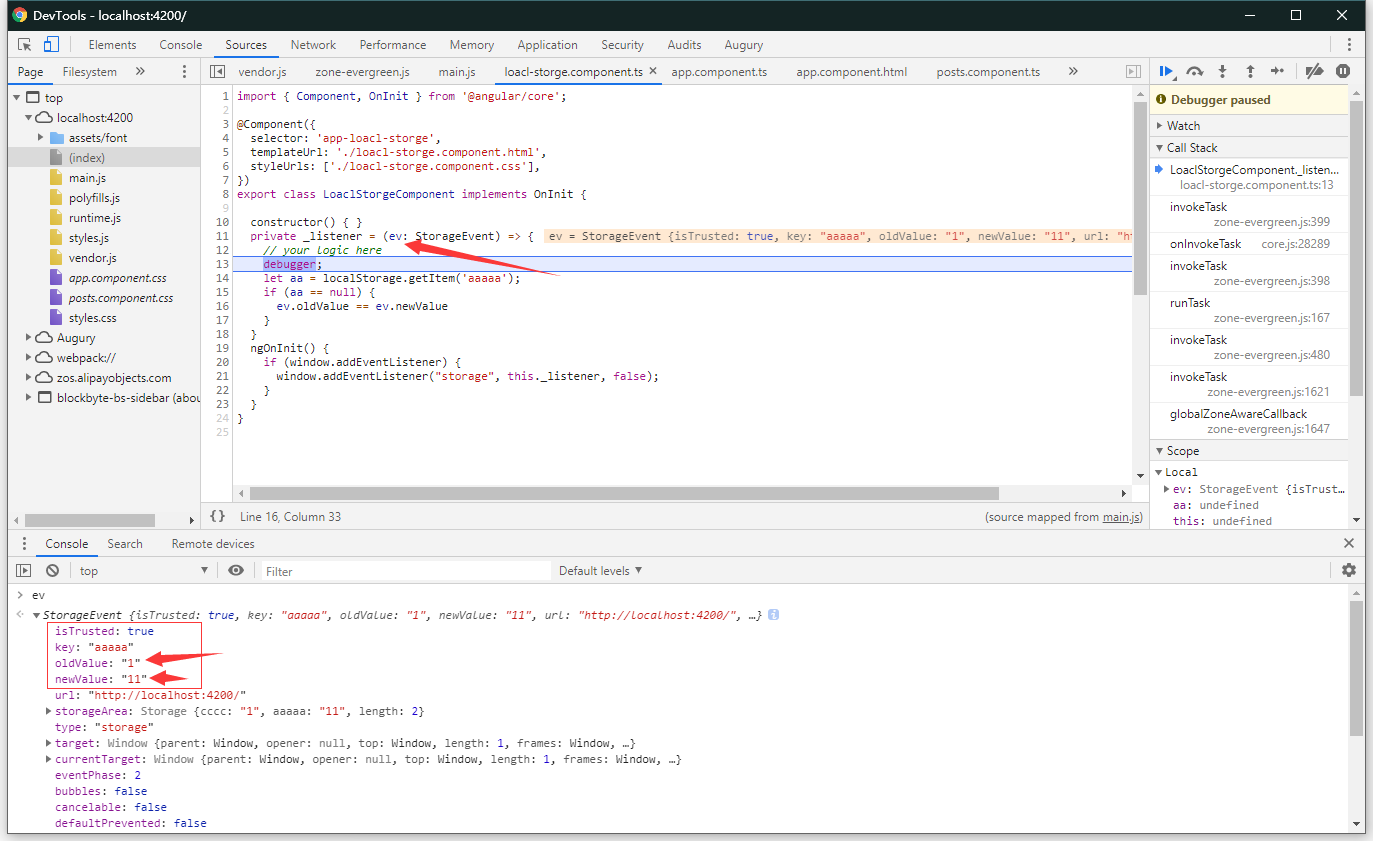Select globalZoneAwareCallback stack frame
Screen dimensions: 1373x841
pyautogui.click(x=1249, y=421)
